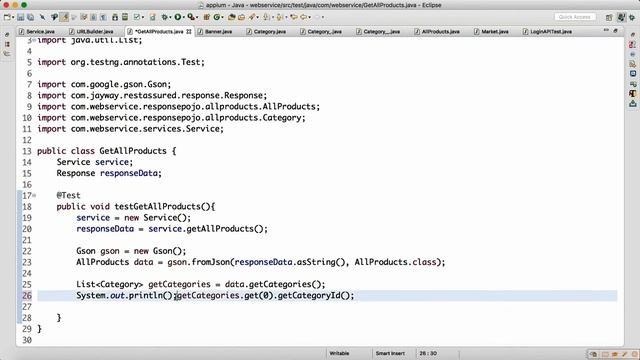Switch to Service.java tab

[x=40, y=31]
